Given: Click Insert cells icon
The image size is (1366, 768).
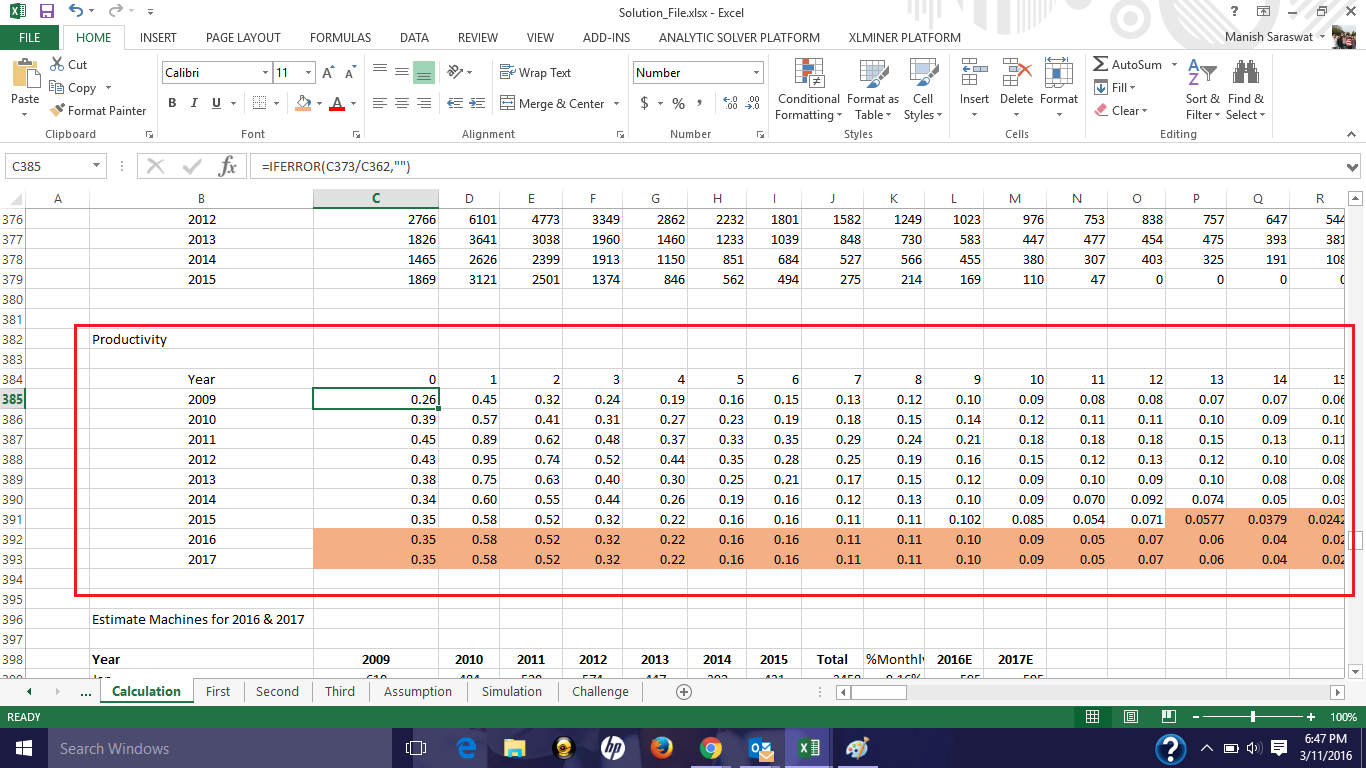Looking at the screenshot, I should click(974, 73).
